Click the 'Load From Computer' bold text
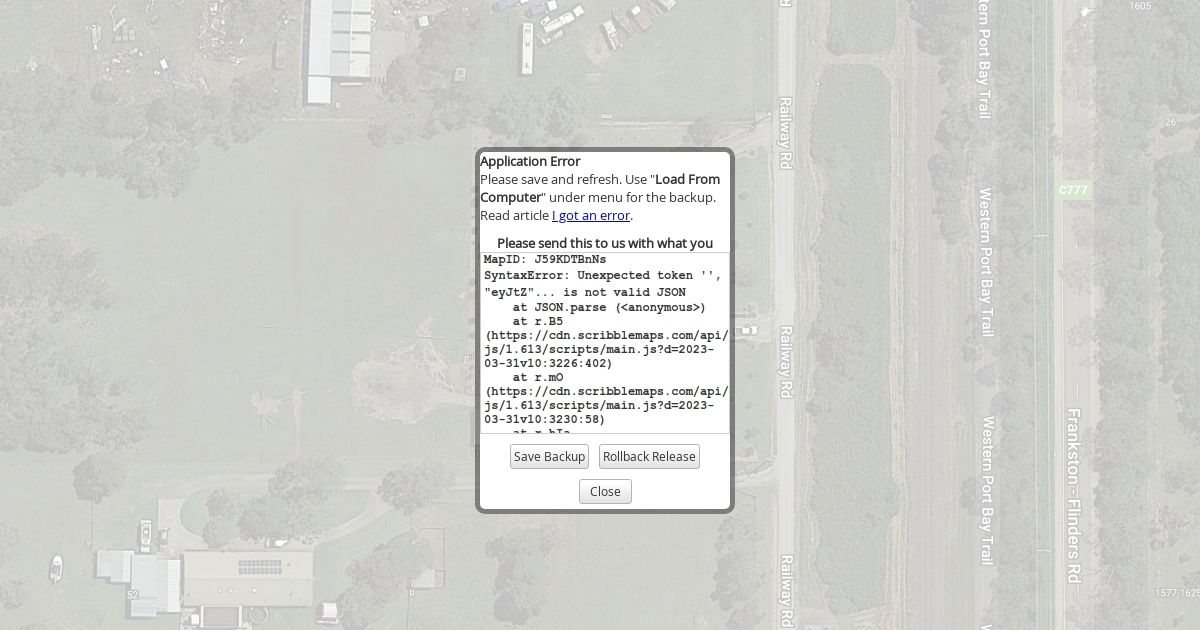The width and height of the screenshot is (1200, 630). click(600, 188)
